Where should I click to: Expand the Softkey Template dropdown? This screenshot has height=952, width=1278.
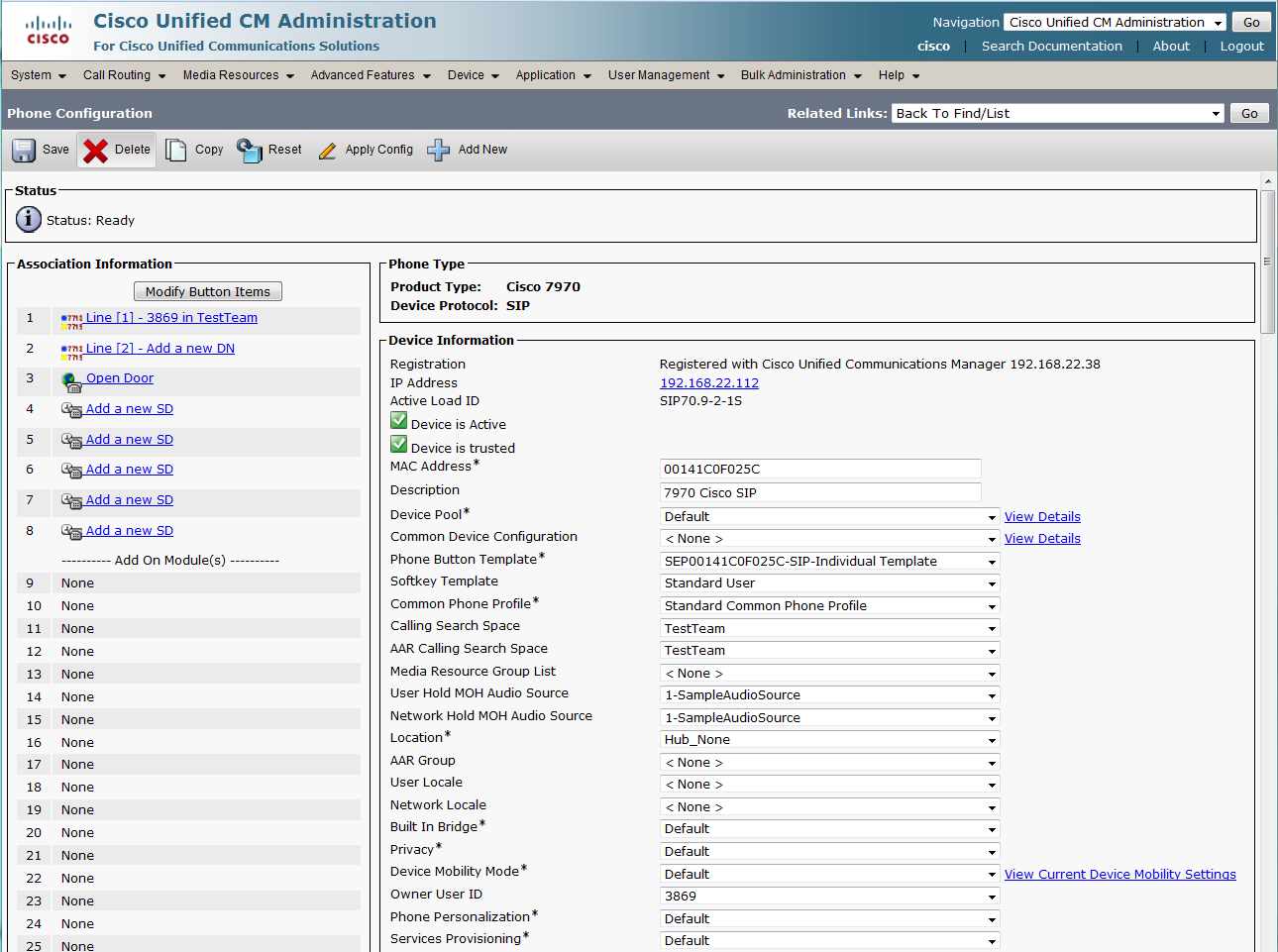829,583
